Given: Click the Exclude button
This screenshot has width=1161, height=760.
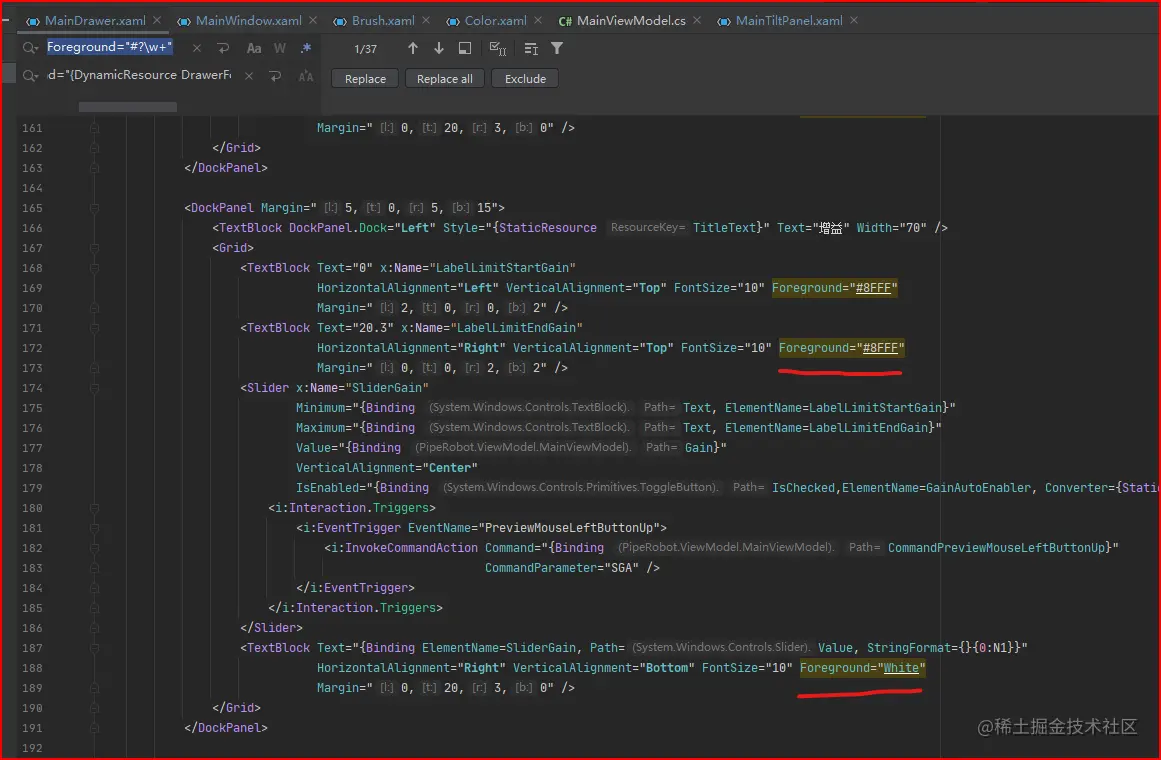Looking at the screenshot, I should tap(525, 79).
